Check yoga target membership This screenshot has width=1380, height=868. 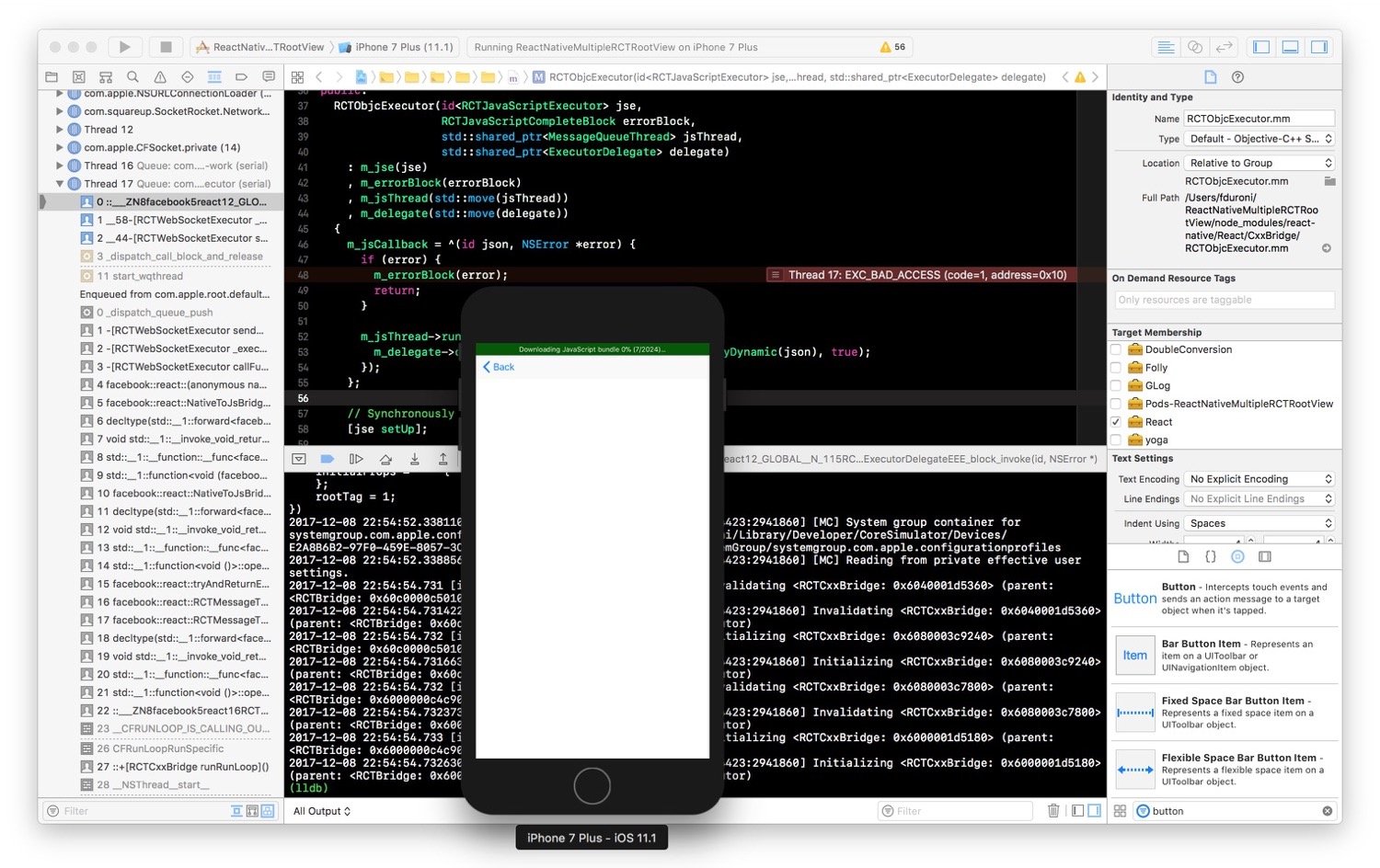click(1116, 440)
